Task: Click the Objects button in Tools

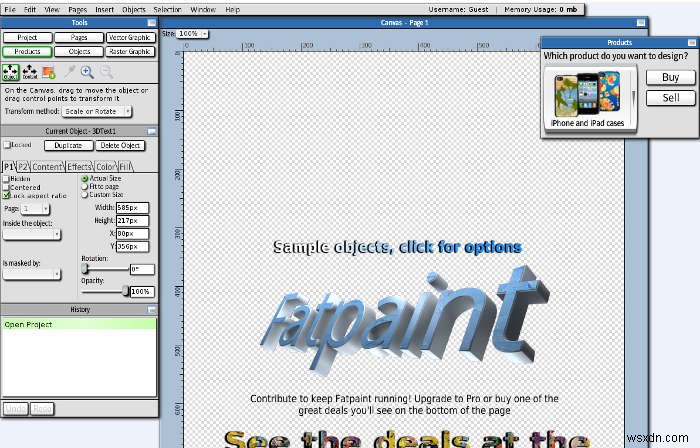Action: click(x=79, y=52)
